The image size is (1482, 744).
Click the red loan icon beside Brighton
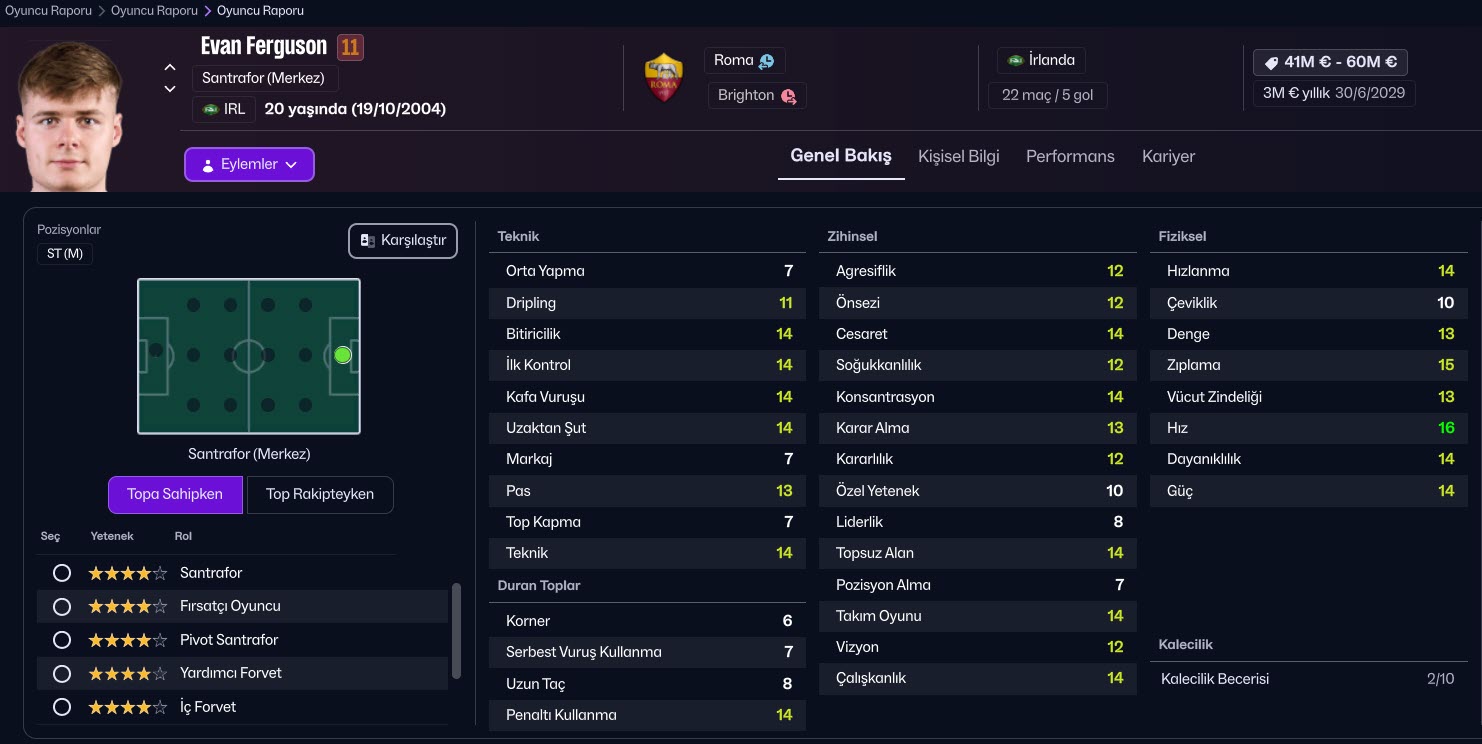tap(788, 96)
